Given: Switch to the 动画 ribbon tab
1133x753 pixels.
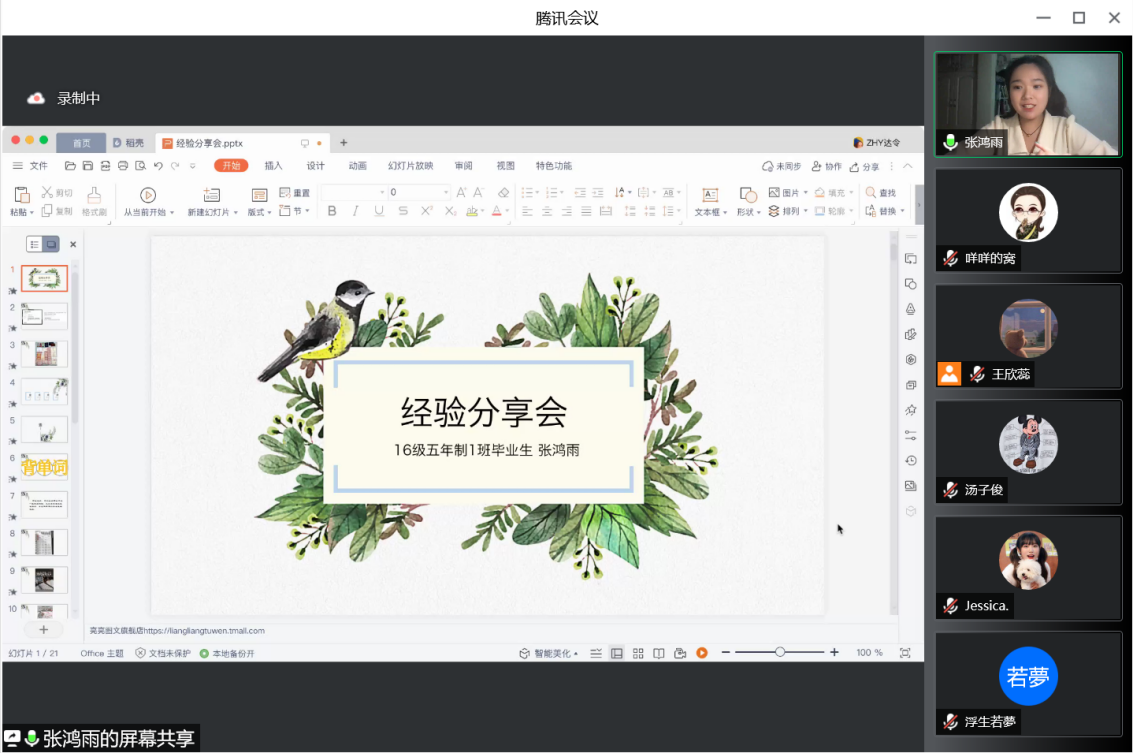Looking at the screenshot, I should coord(357,166).
